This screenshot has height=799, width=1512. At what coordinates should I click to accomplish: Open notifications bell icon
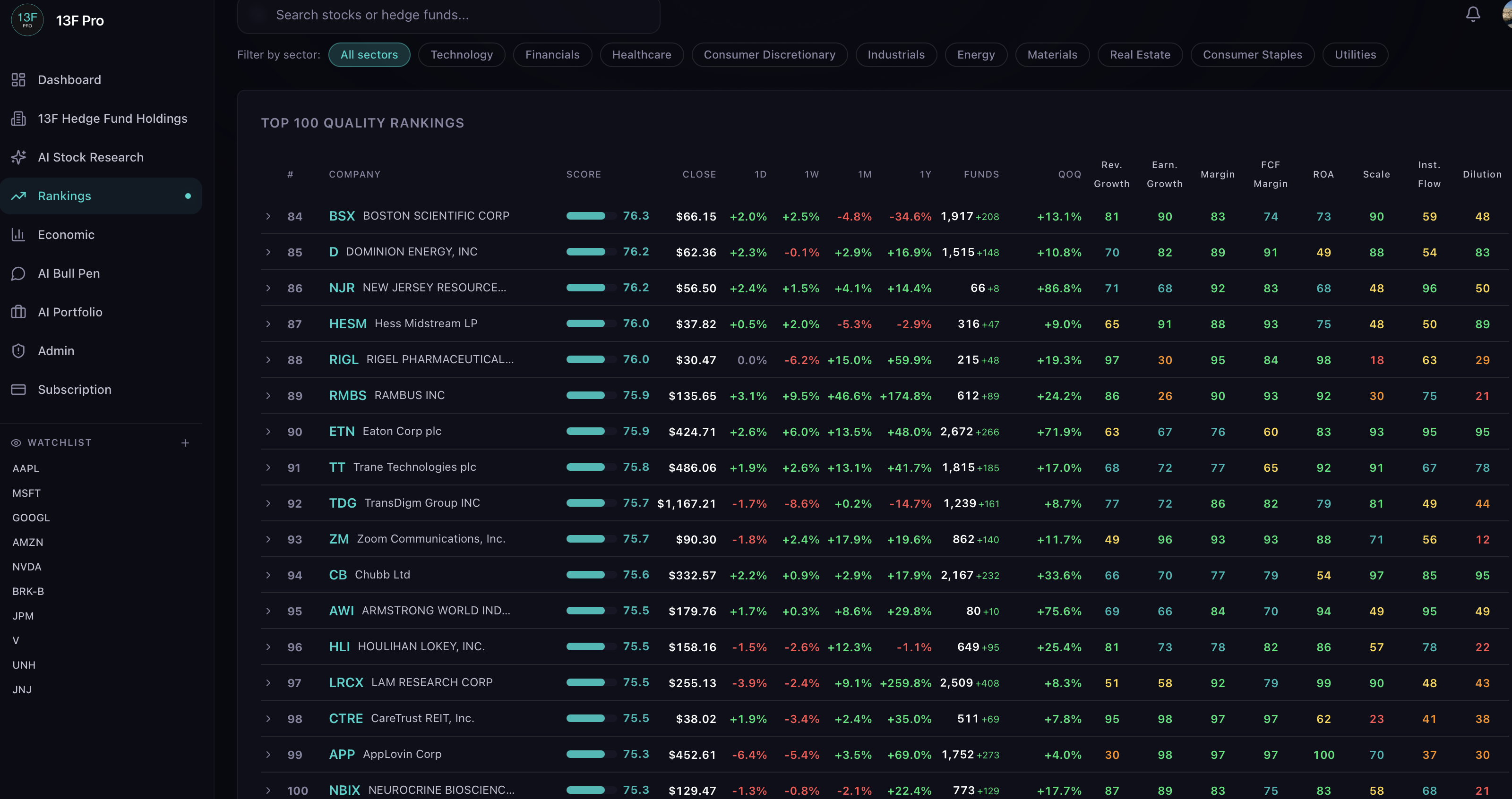1473,14
